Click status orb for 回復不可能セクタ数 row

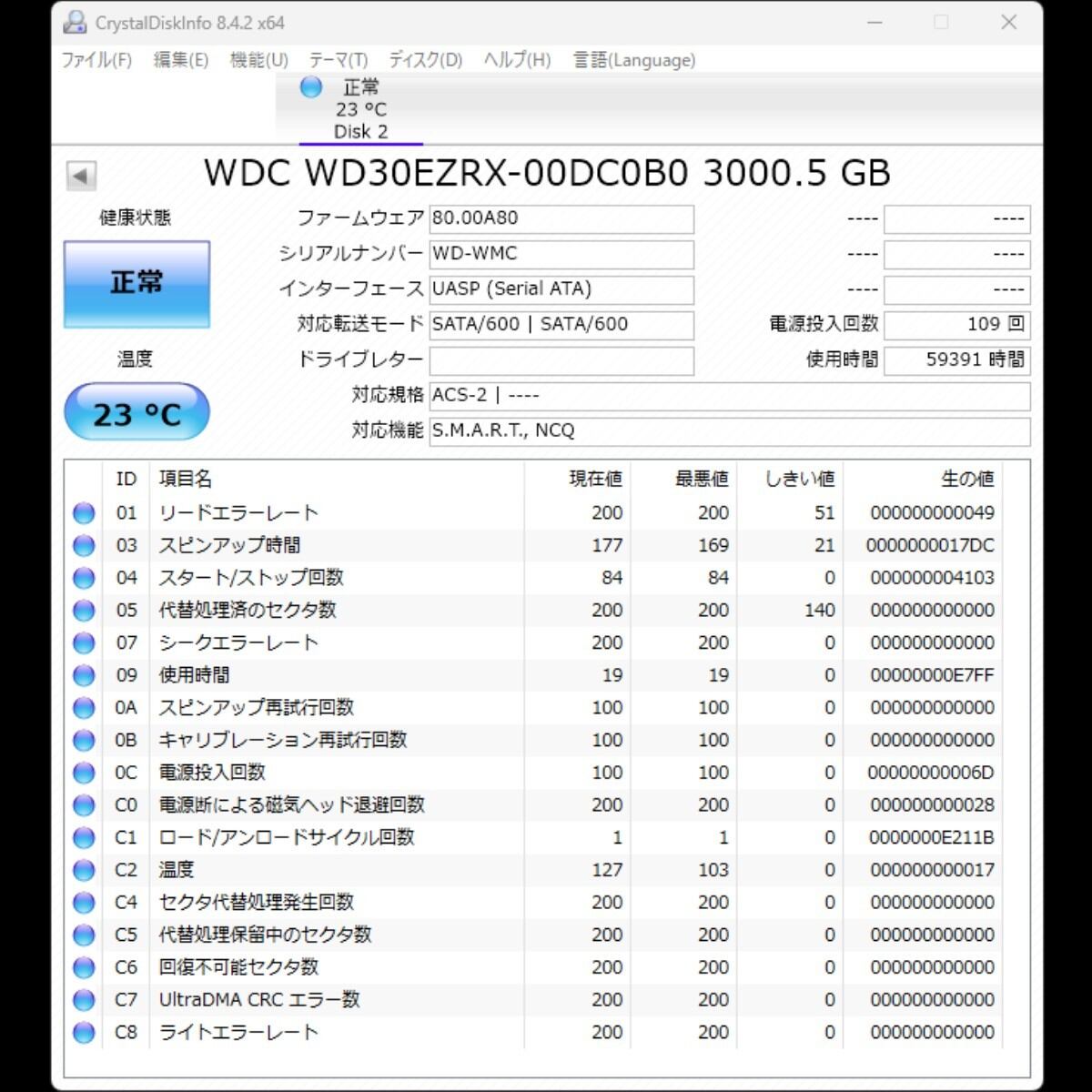click(84, 967)
